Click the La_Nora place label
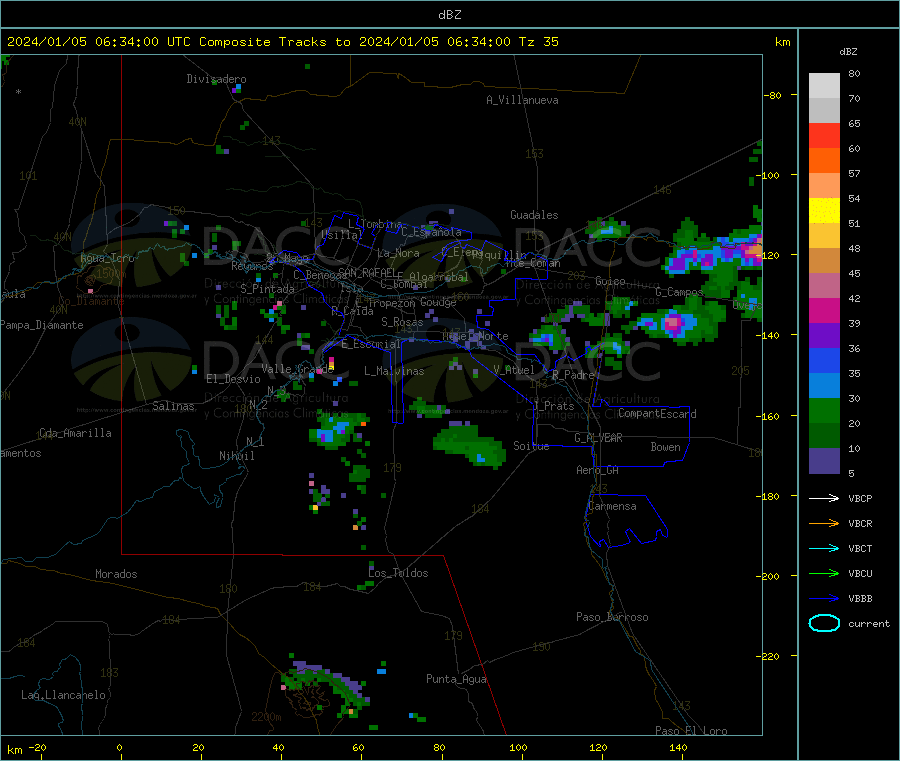The width and height of the screenshot is (900, 761). click(x=398, y=253)
